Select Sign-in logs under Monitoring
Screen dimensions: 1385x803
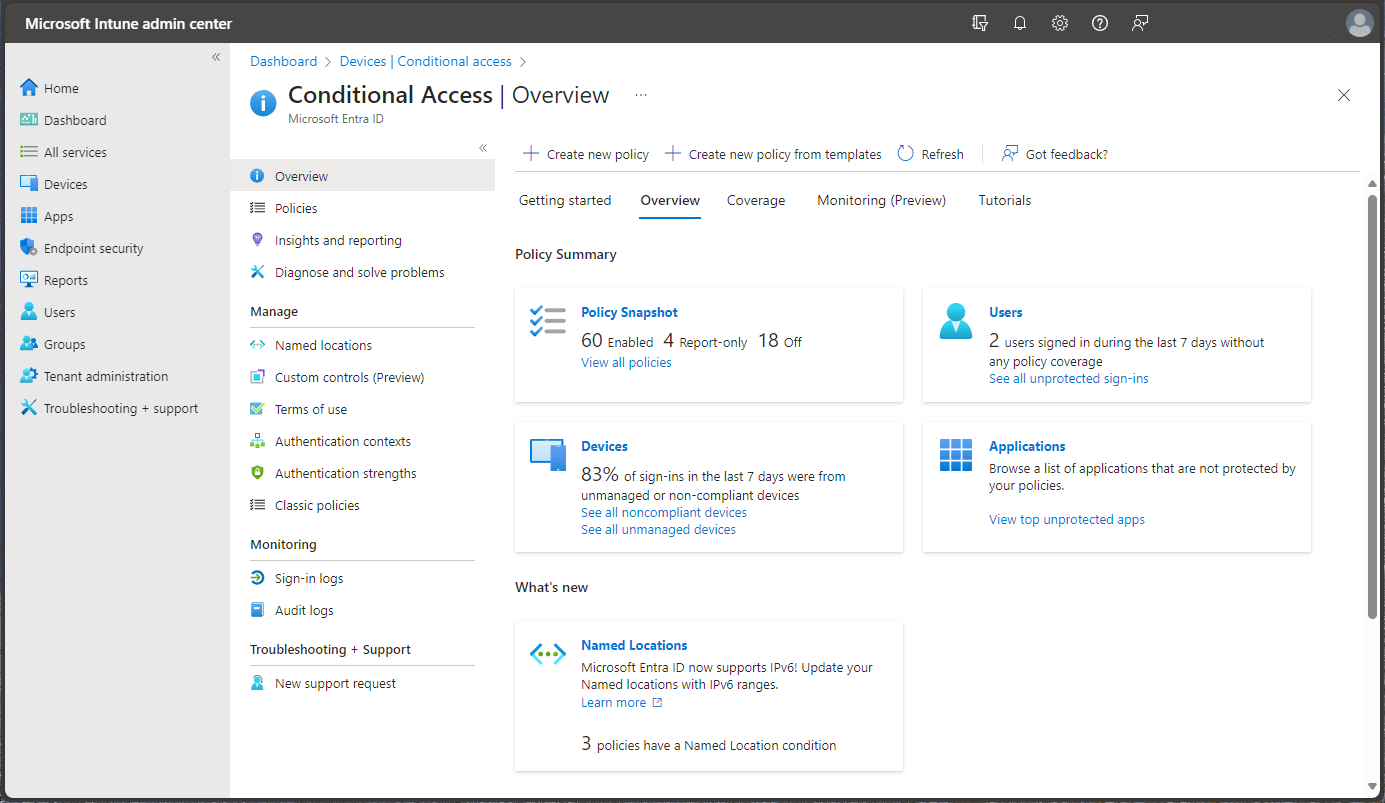(309, 577)
